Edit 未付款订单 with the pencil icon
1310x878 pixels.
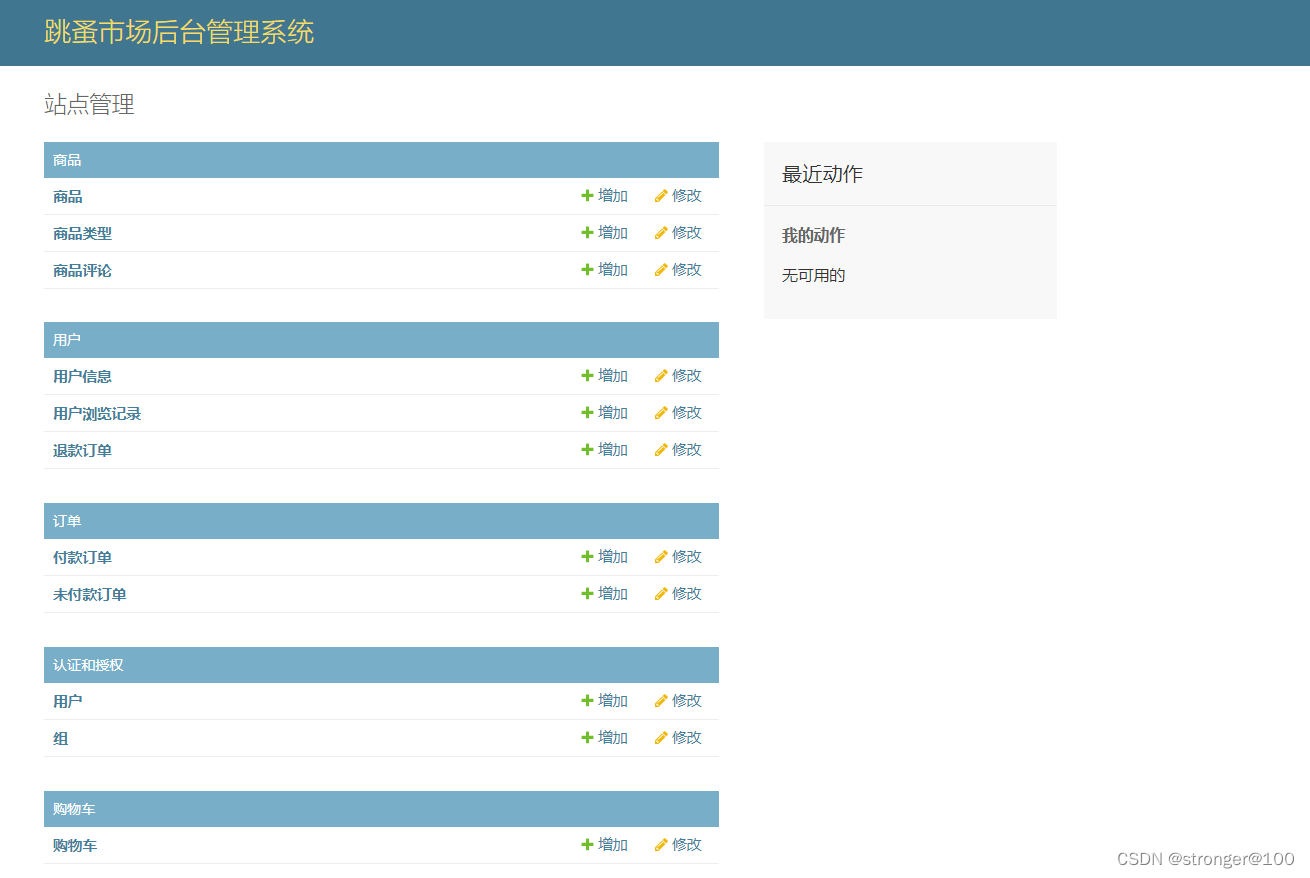(x=661, y=594)
